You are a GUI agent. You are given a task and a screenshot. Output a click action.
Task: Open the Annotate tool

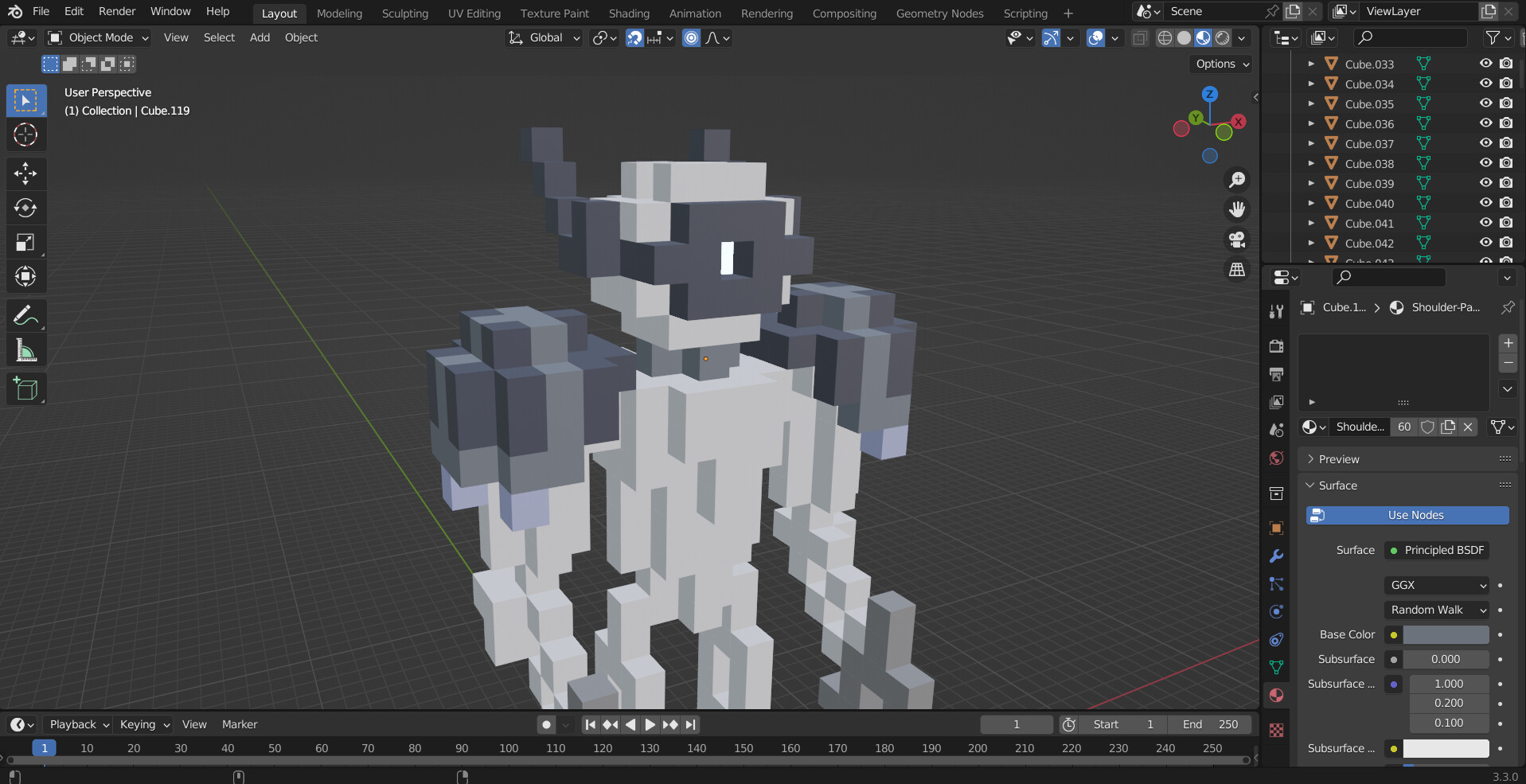pyautogui.click(x=26, y=315)
